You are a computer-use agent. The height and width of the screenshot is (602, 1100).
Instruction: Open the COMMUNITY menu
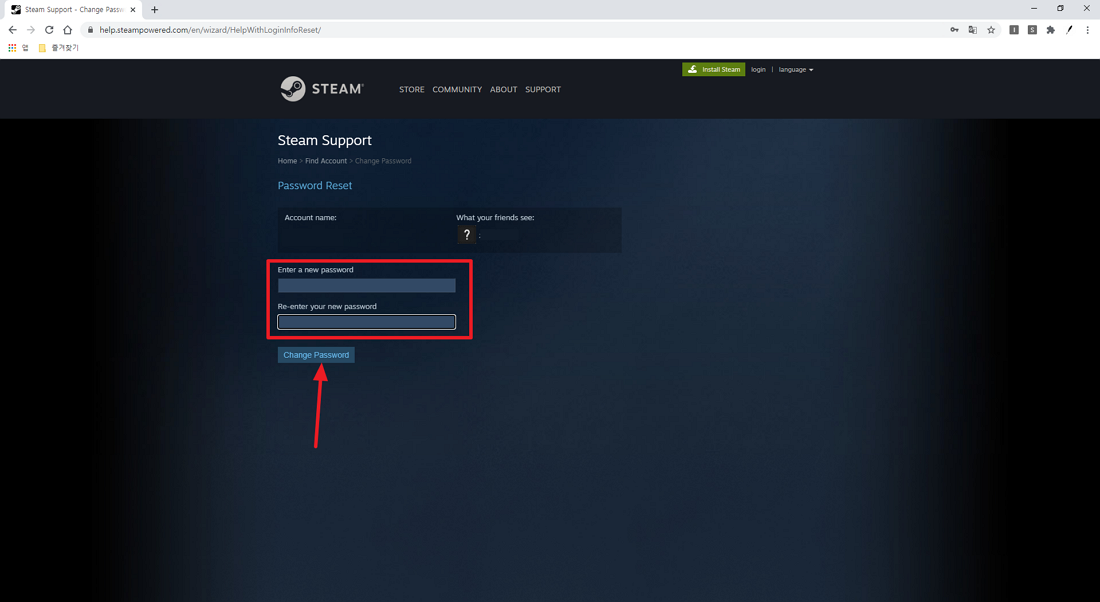457,89
